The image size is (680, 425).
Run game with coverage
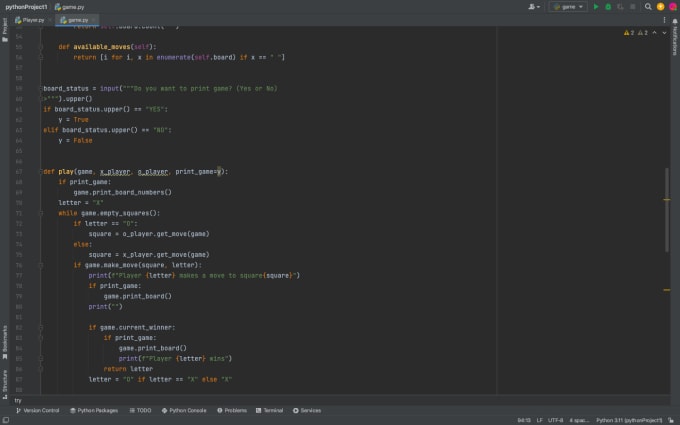620,7
